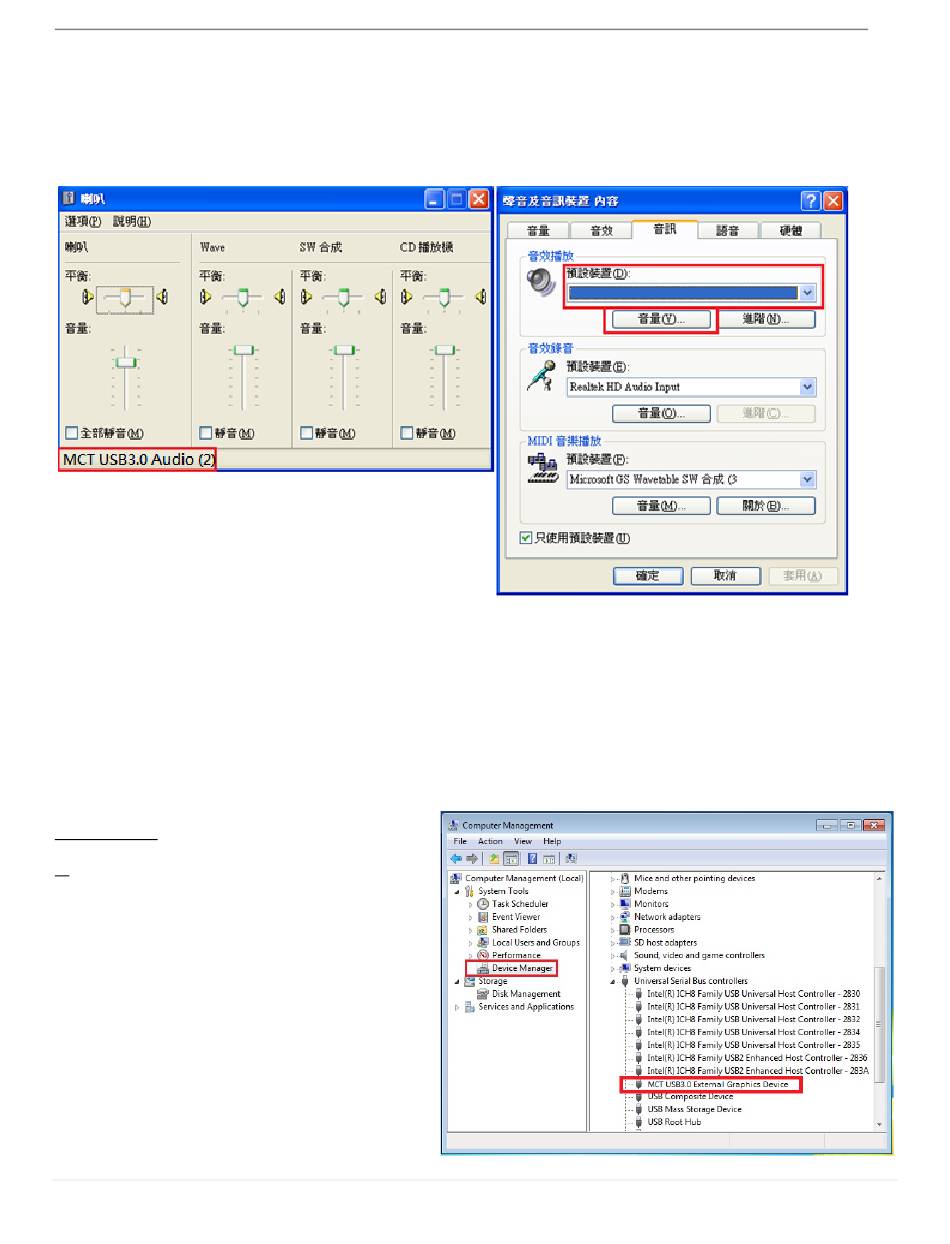
Task: Open the Action menu in Computer Management
Action: (x=490, y=842)
